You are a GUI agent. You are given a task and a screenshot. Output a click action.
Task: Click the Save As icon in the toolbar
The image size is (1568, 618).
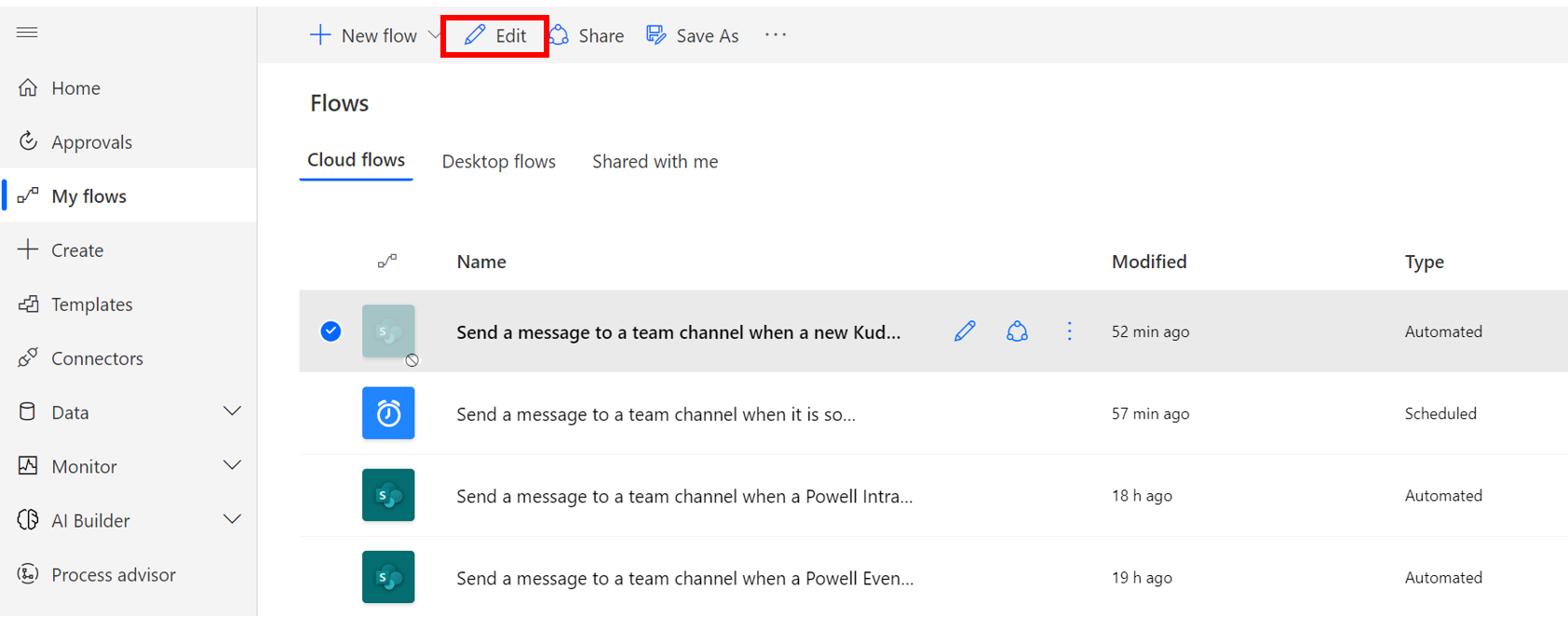[x=656, y=35]
